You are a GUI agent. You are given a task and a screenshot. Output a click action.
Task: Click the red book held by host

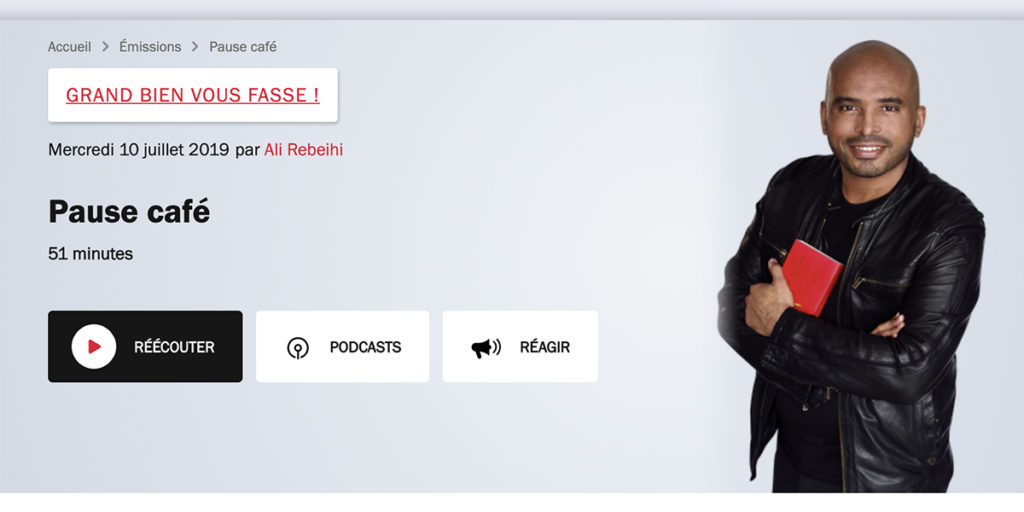click(812, 277)
